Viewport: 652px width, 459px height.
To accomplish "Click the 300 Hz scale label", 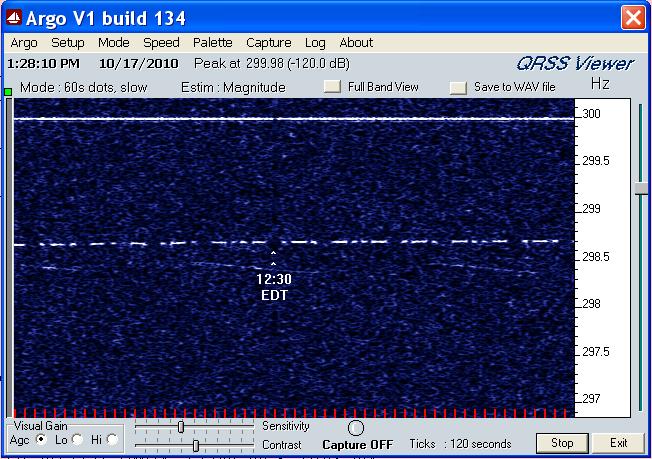I will (591, 114).
